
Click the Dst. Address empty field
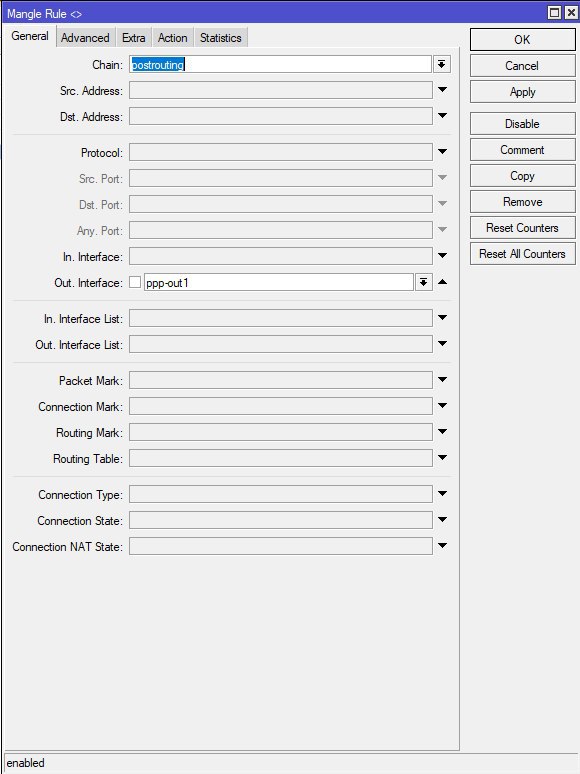click(281, 116)
